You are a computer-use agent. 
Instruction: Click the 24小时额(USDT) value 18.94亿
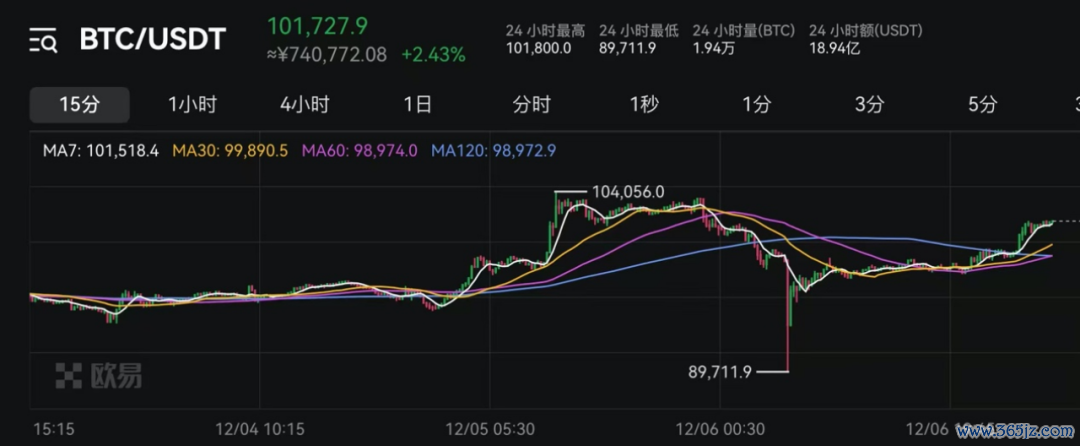(835, 48)
